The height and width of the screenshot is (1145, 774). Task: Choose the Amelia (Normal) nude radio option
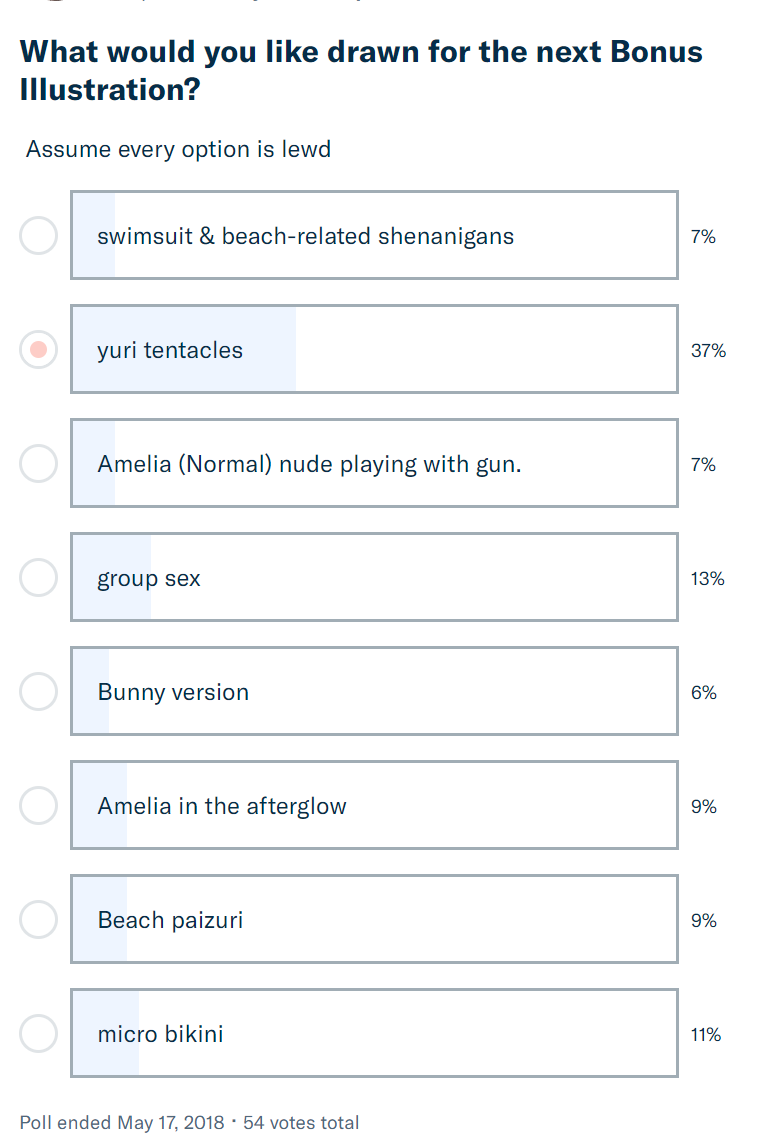click(39, 464)
